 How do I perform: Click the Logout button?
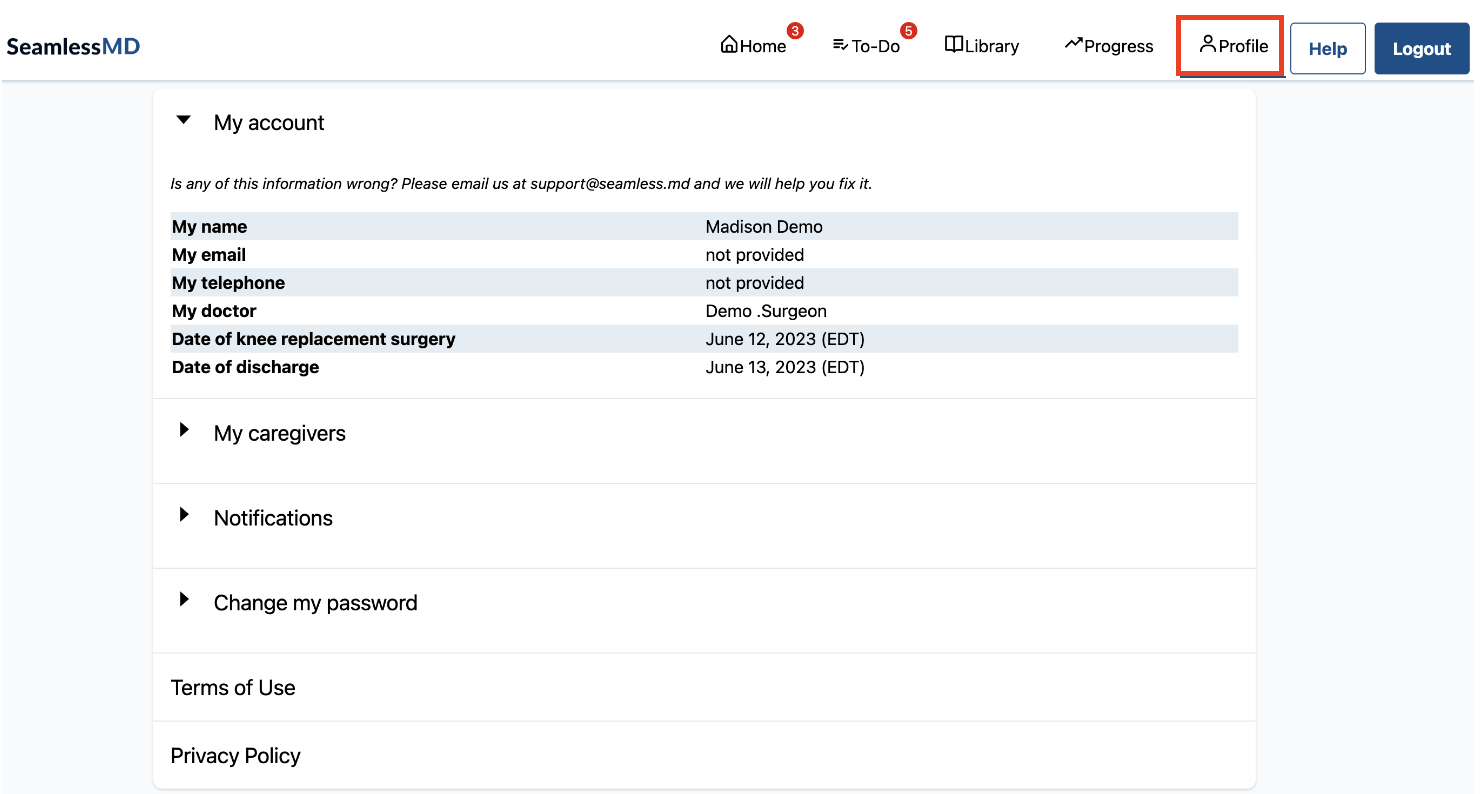pyautogui.click(x=1422, y=49)
